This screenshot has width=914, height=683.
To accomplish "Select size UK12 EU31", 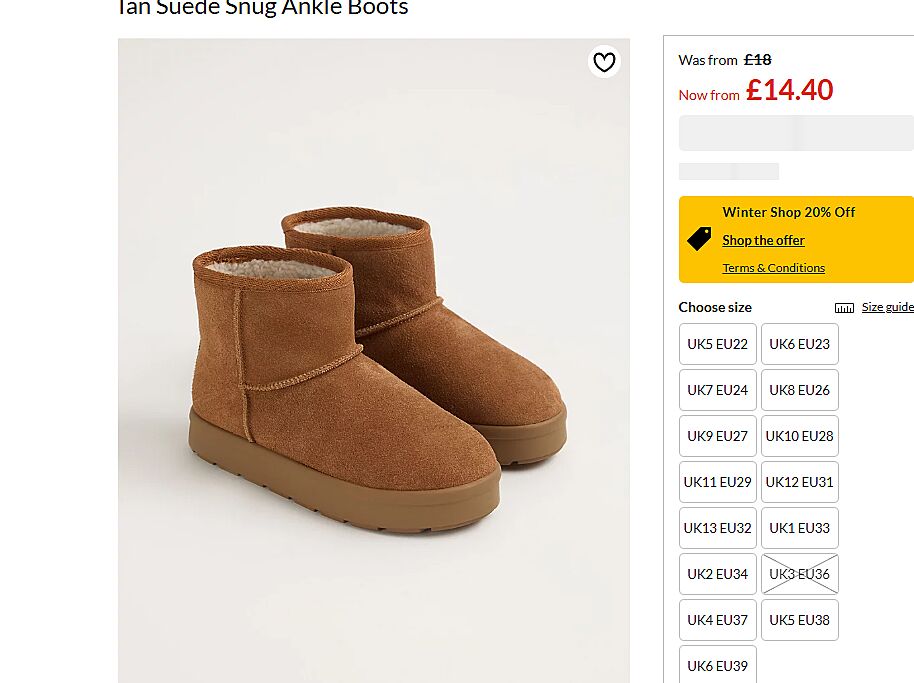I will click(799, 482).
